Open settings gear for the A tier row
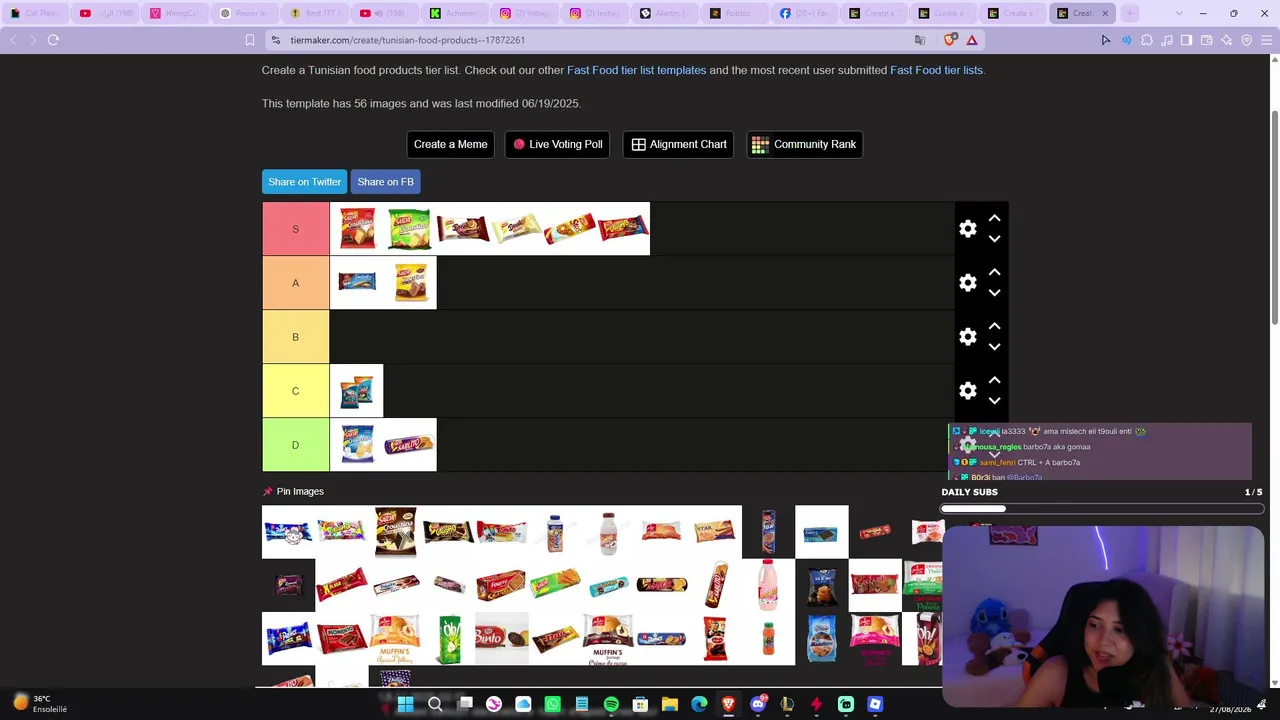 tap(968, 283)
